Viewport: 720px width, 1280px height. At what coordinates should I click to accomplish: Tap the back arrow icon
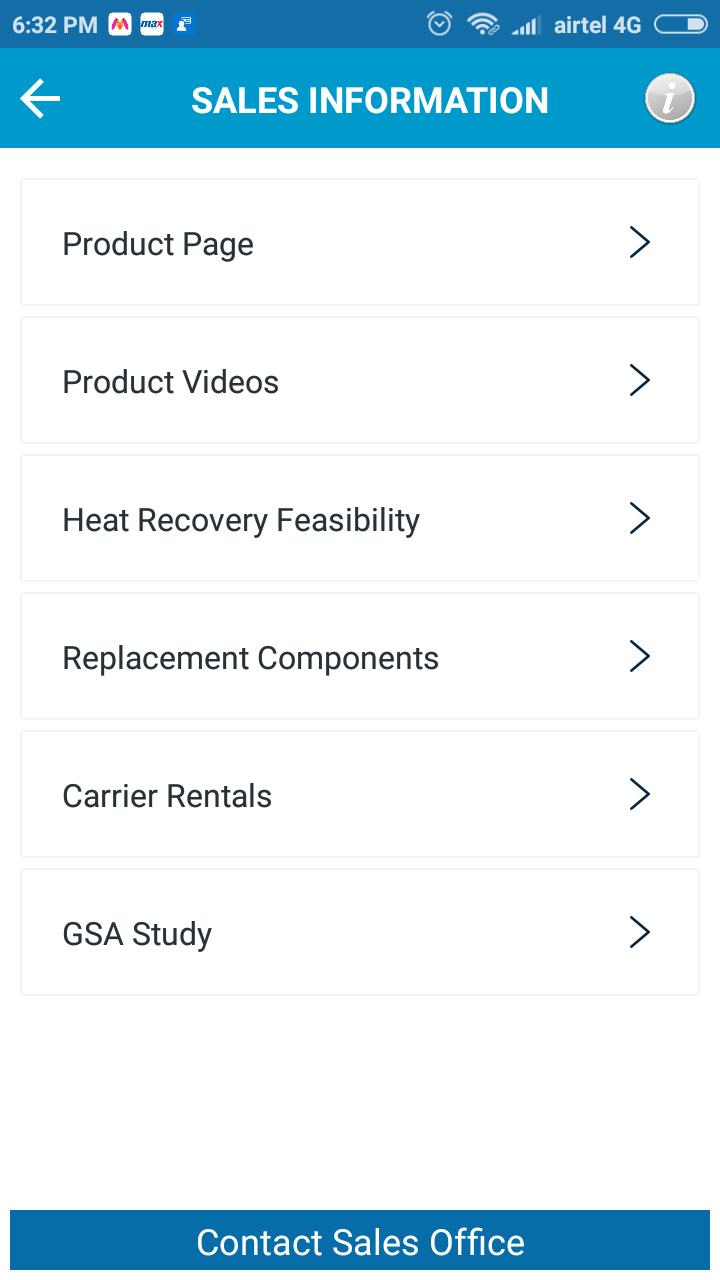40,99
